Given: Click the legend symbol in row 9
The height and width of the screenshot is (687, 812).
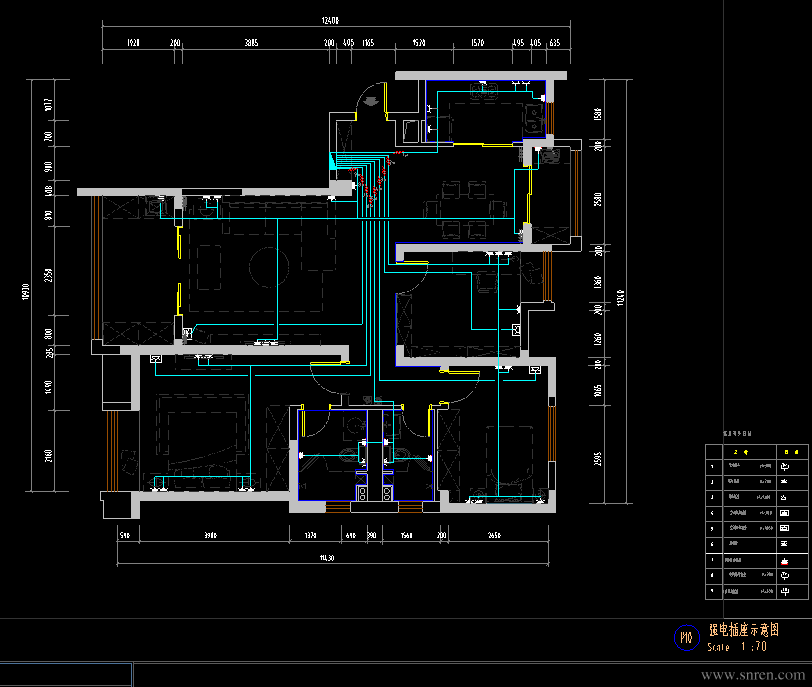Looking at the screenshot, I should coord(785,591).
